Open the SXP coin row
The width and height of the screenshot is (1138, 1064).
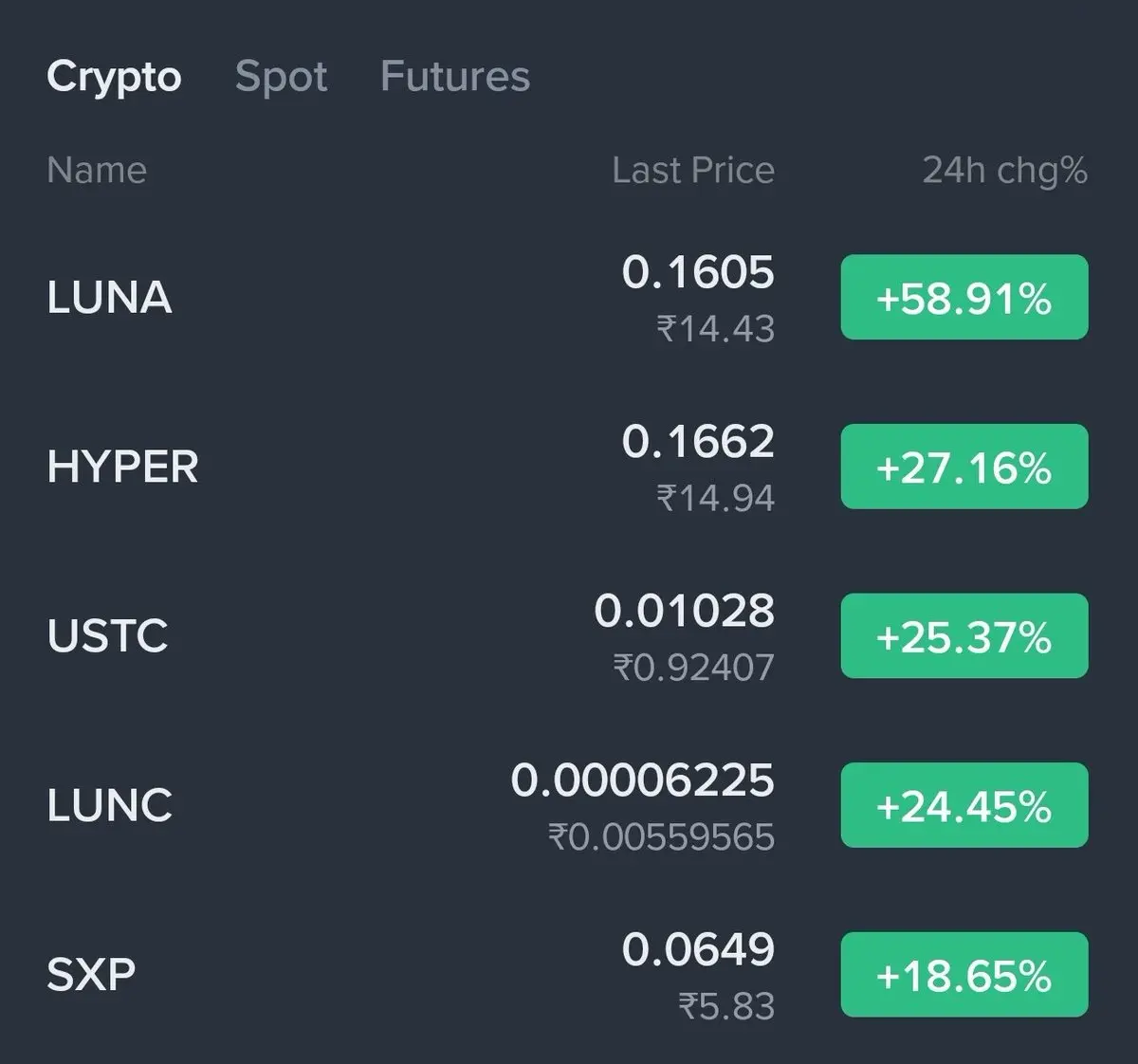[x=567, y=975]
